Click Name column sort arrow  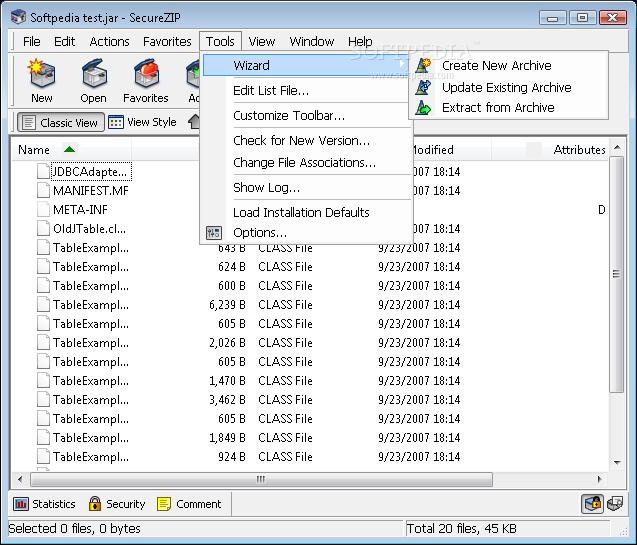[69, 149]
